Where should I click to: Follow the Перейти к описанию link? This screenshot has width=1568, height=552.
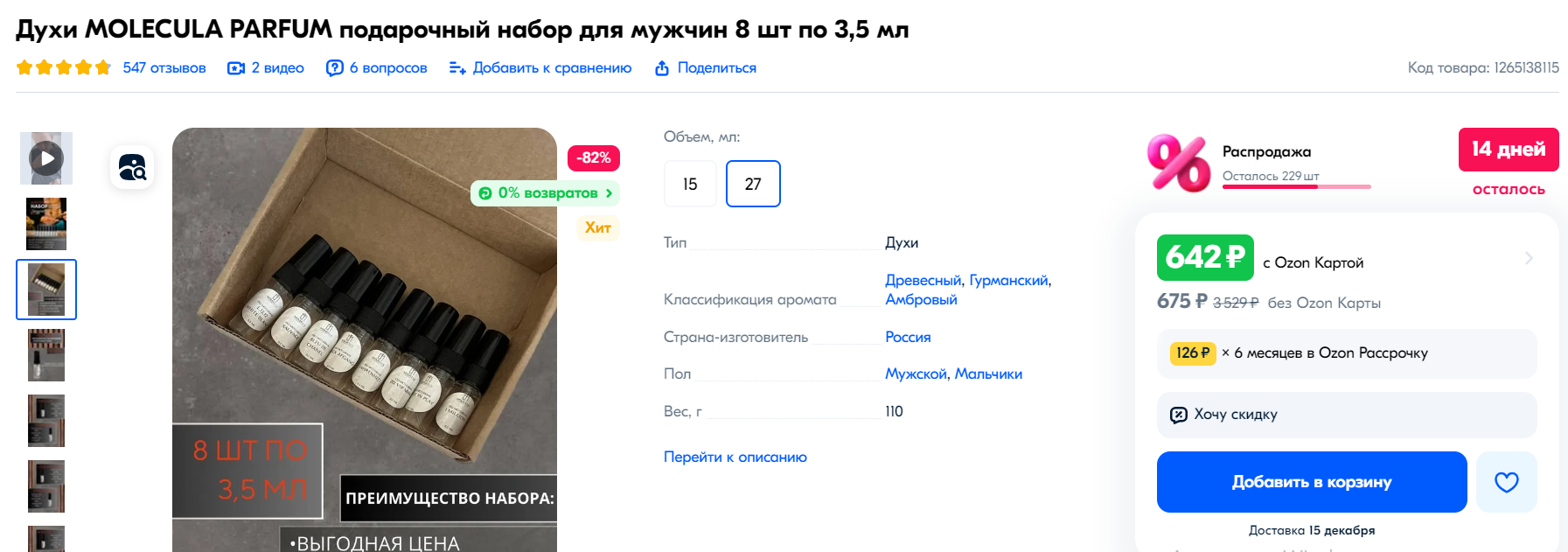click(x=735, y=457)
